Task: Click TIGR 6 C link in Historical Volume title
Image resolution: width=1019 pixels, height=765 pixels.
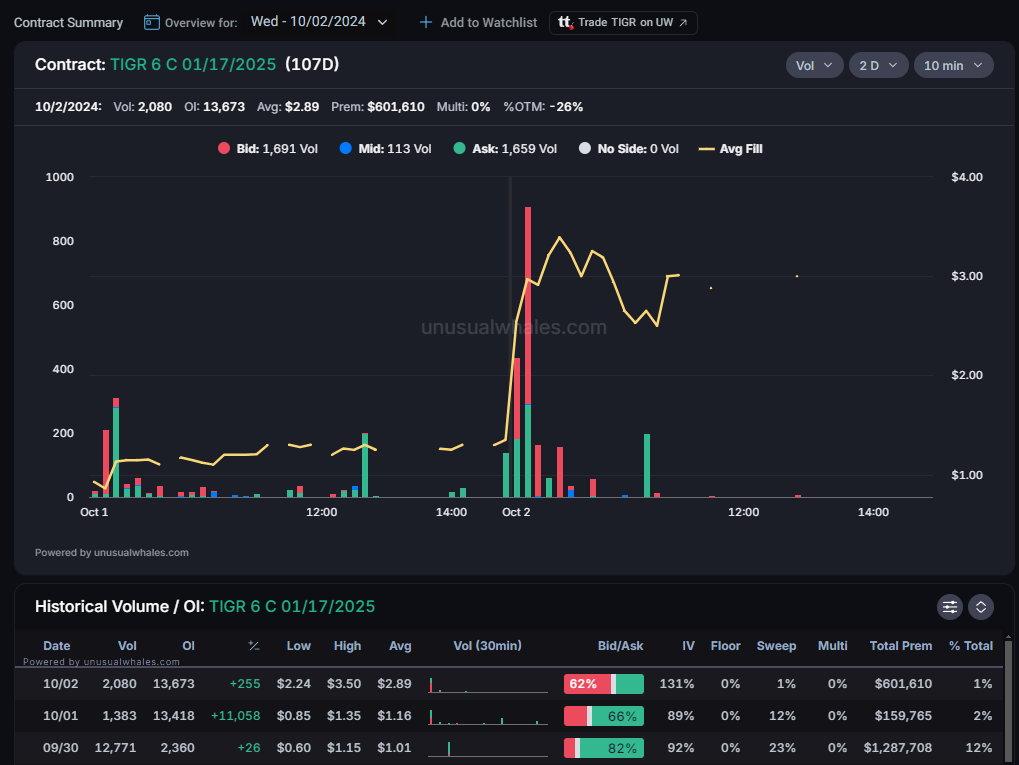Action: (x=292, y=606)
